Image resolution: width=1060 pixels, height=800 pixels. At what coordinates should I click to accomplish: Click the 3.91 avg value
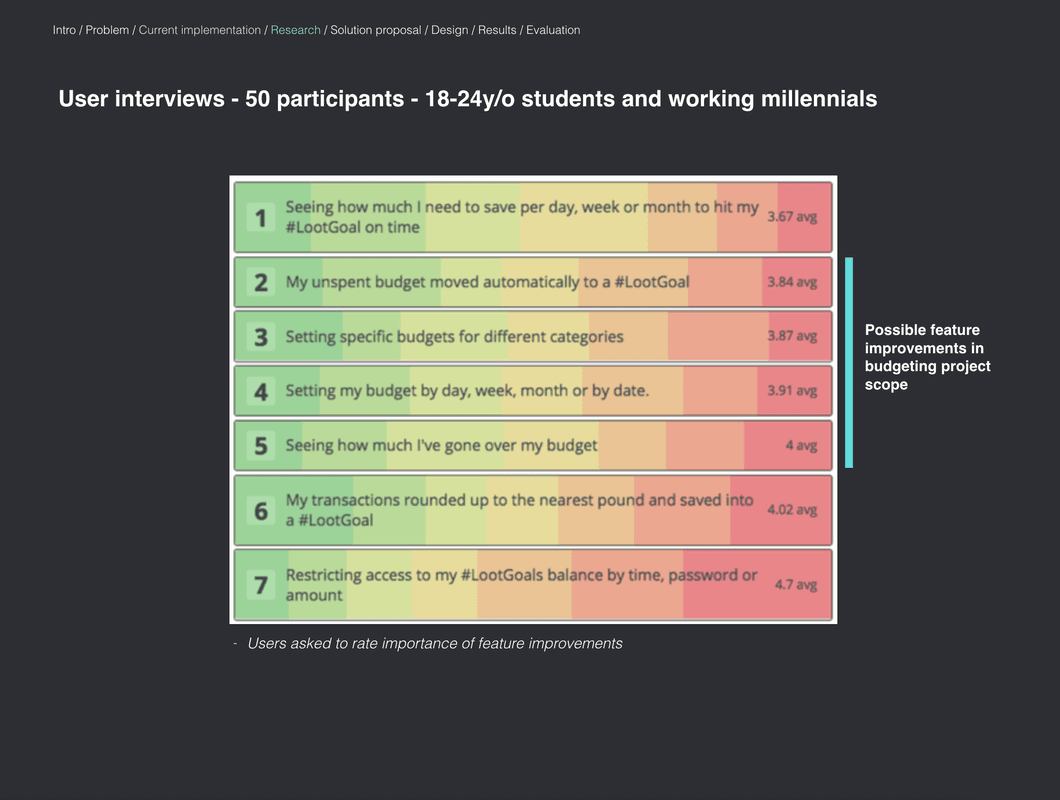(x=792, y=390)
